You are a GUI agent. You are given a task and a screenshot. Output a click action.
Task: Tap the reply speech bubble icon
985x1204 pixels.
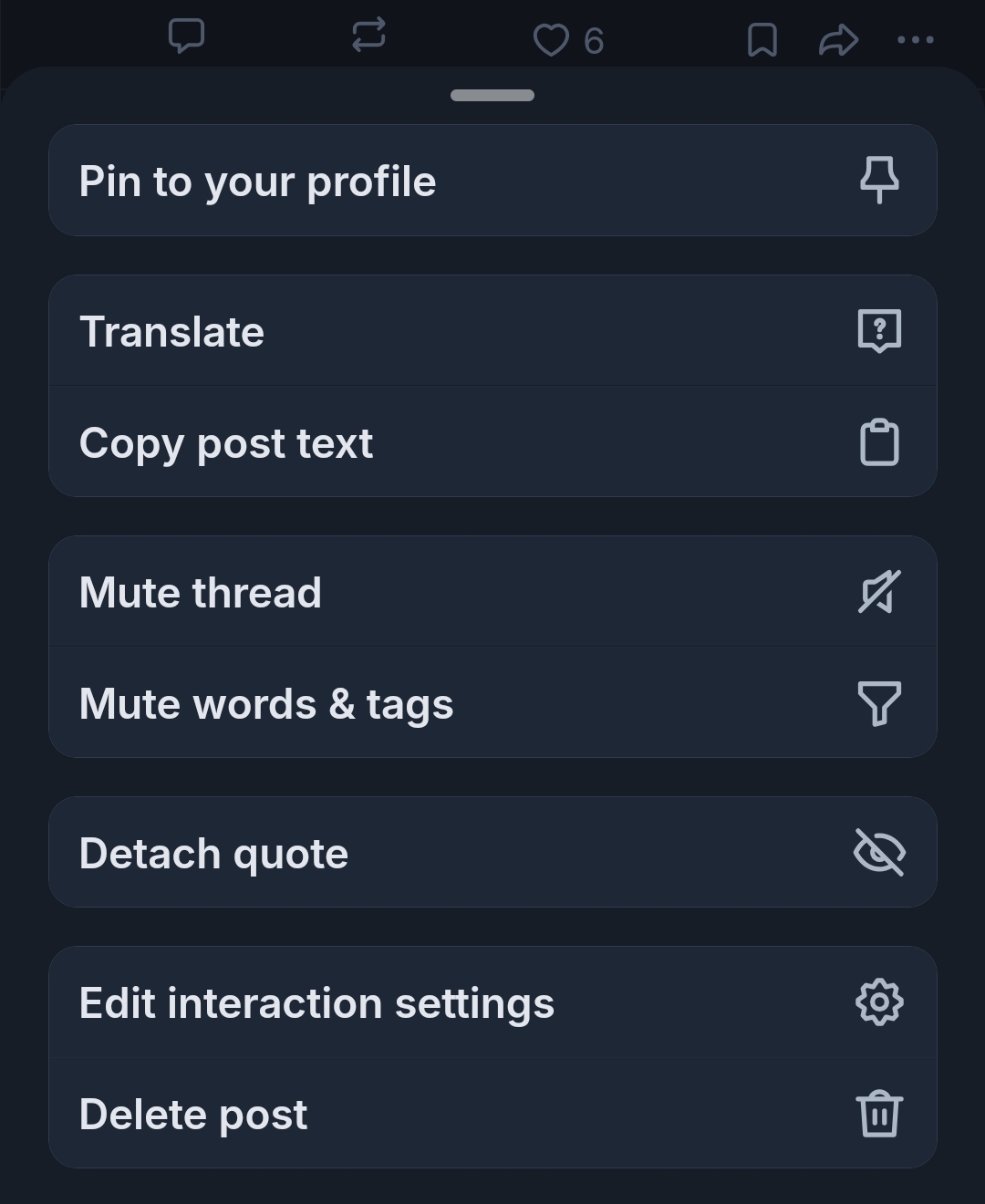pos(186,37)
